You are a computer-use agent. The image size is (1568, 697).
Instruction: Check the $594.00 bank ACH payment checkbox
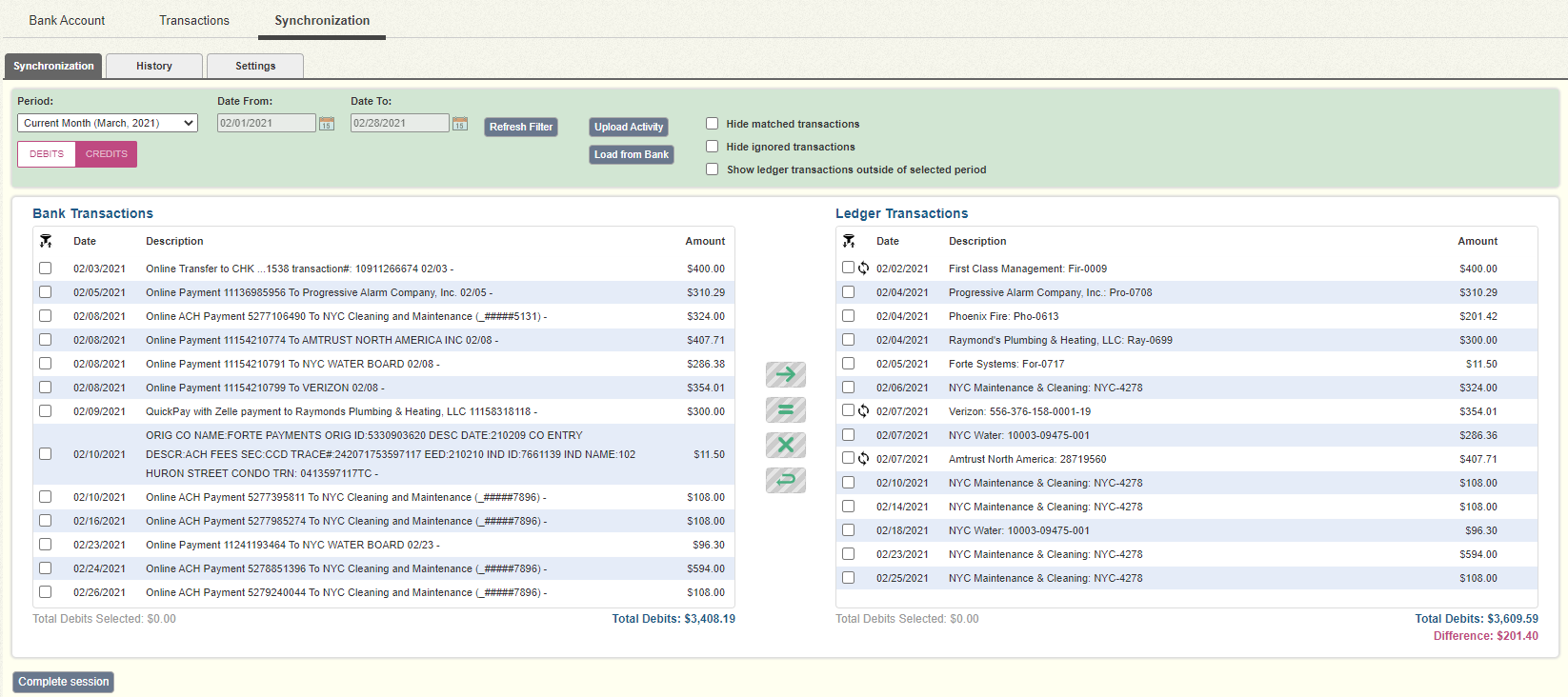coord(46,568)
